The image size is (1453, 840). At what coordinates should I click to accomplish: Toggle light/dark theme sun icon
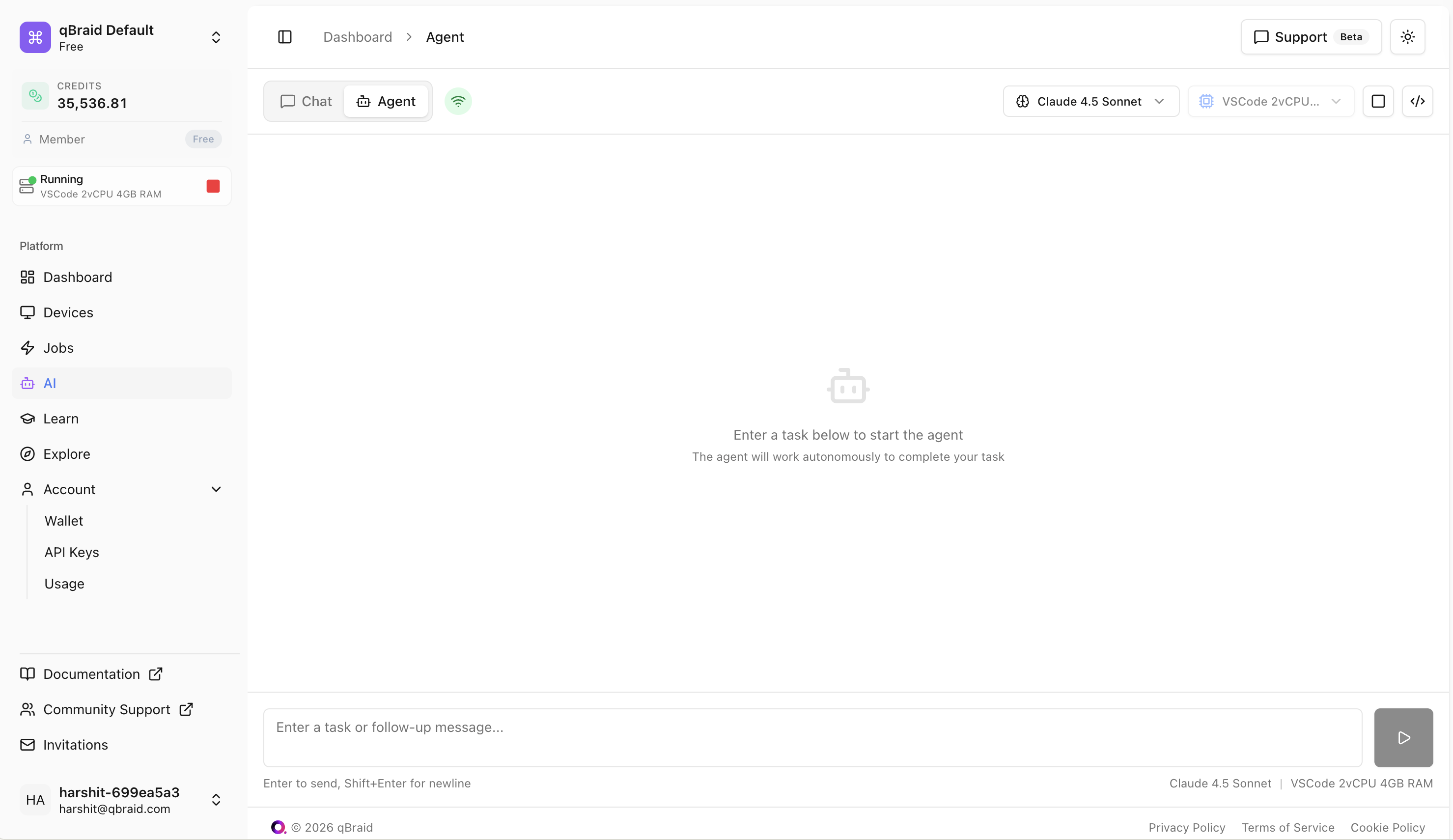1407,37
